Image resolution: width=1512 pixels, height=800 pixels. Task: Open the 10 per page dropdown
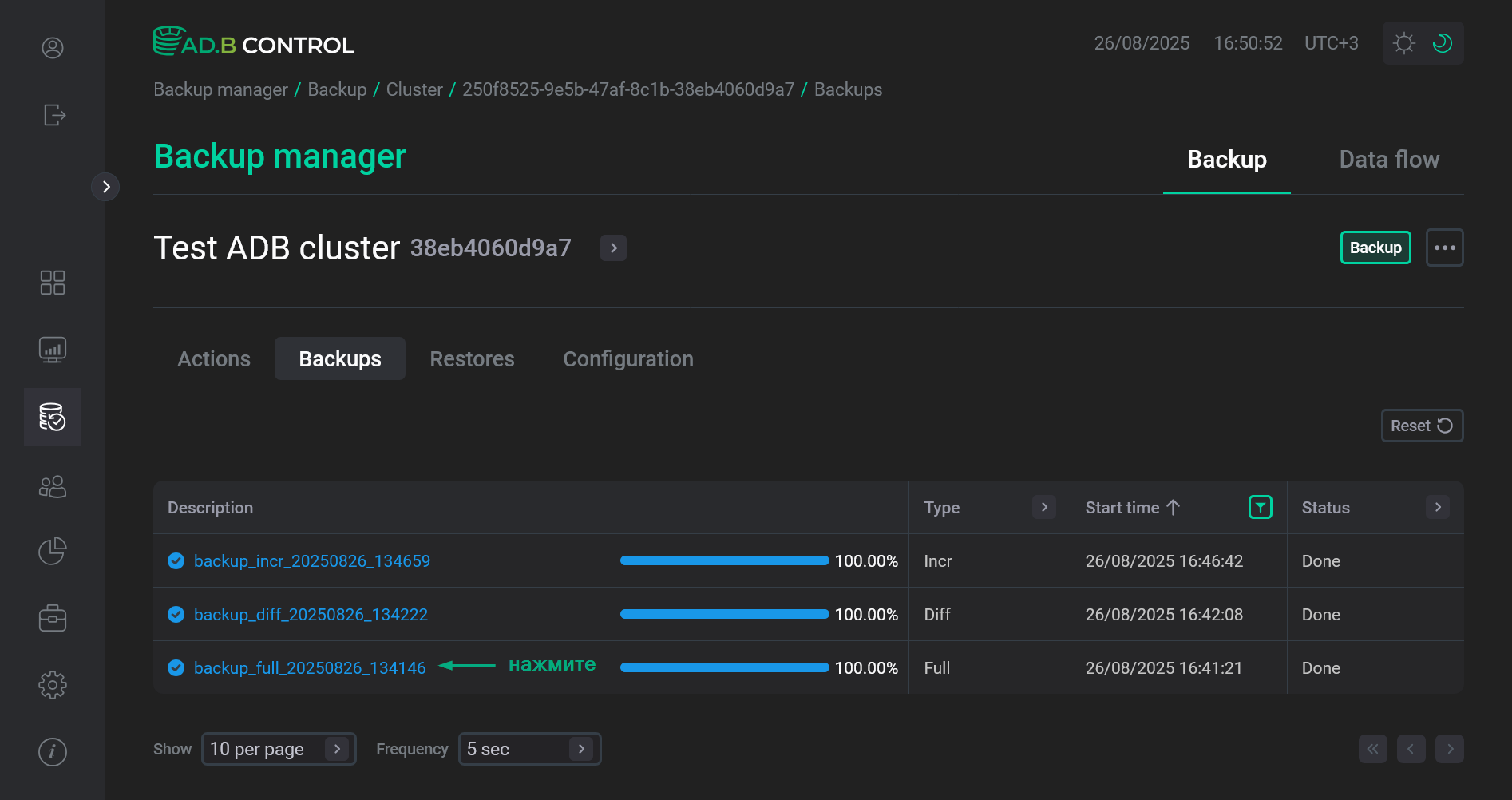click(278, 749)
